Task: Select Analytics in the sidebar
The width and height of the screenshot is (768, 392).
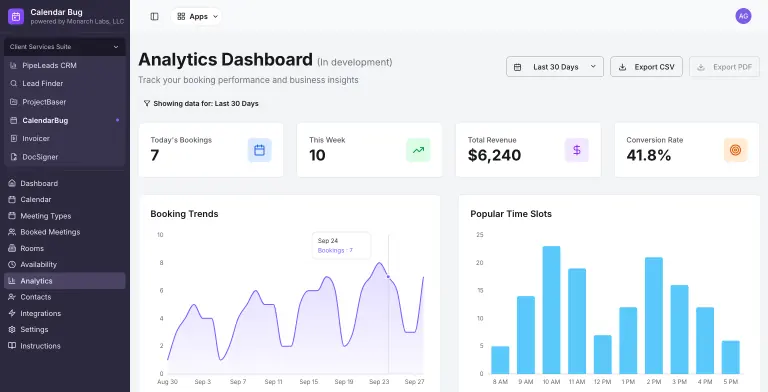Action: pyautogui.click(x=64, y=281)
